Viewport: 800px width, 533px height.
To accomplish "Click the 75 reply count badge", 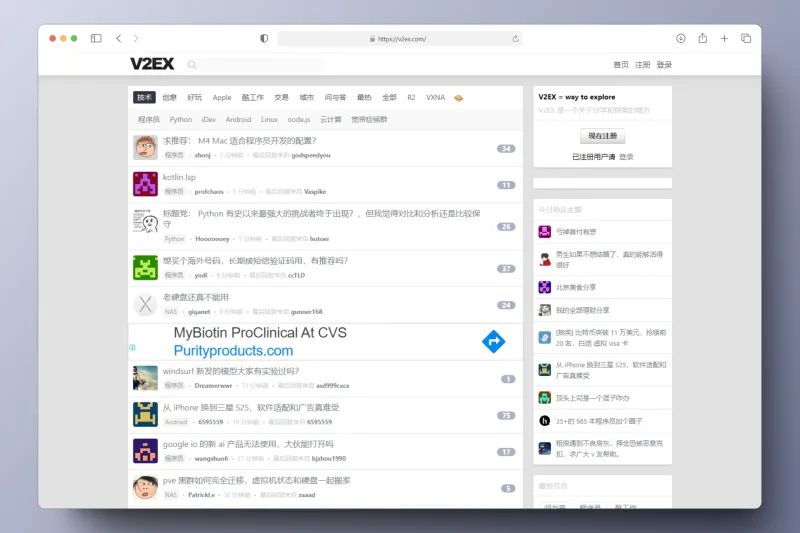I will coord(506,415).
